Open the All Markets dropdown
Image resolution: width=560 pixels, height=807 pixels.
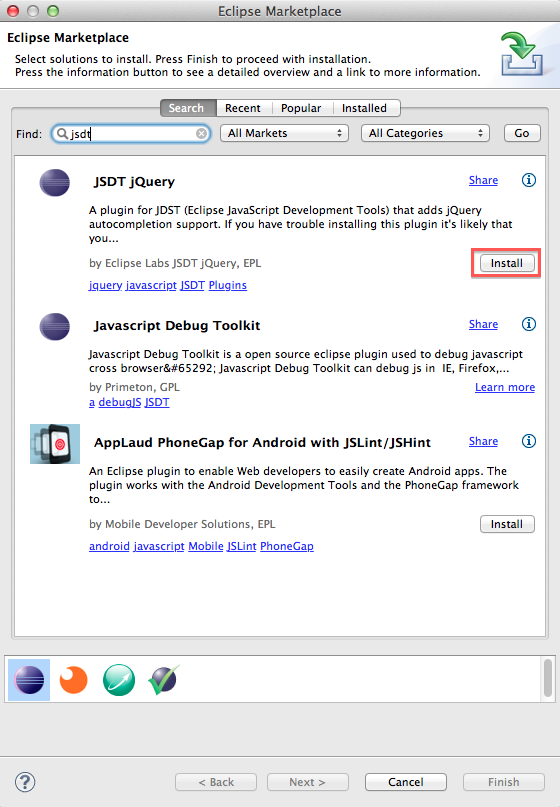point(285,133)
